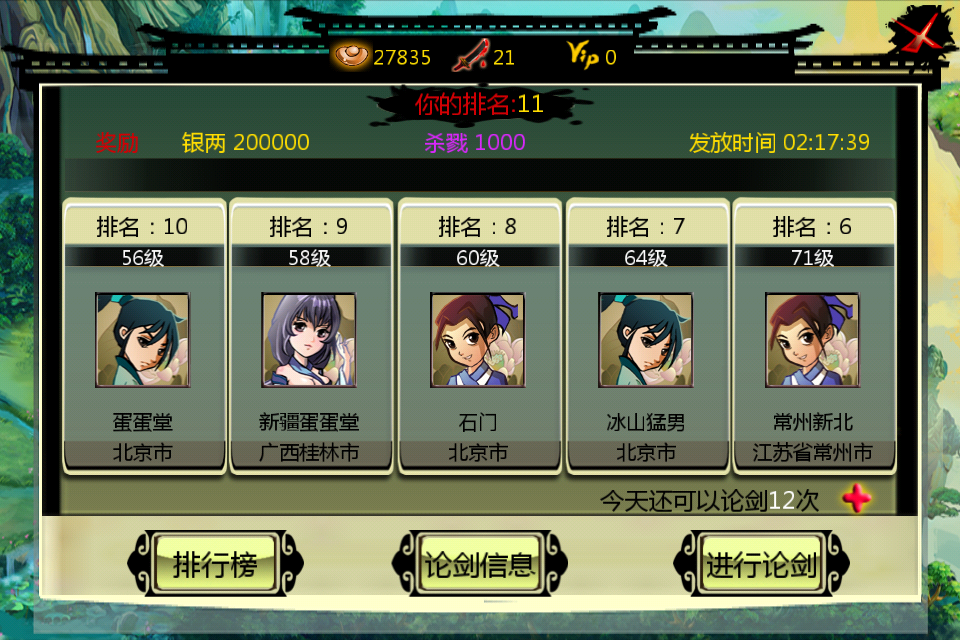This screenshot has width=960, height=640.
Task: Select the rank 10 player avatar 蛋蛋堂
Action: pyautogui.click(x=143, y=340)
